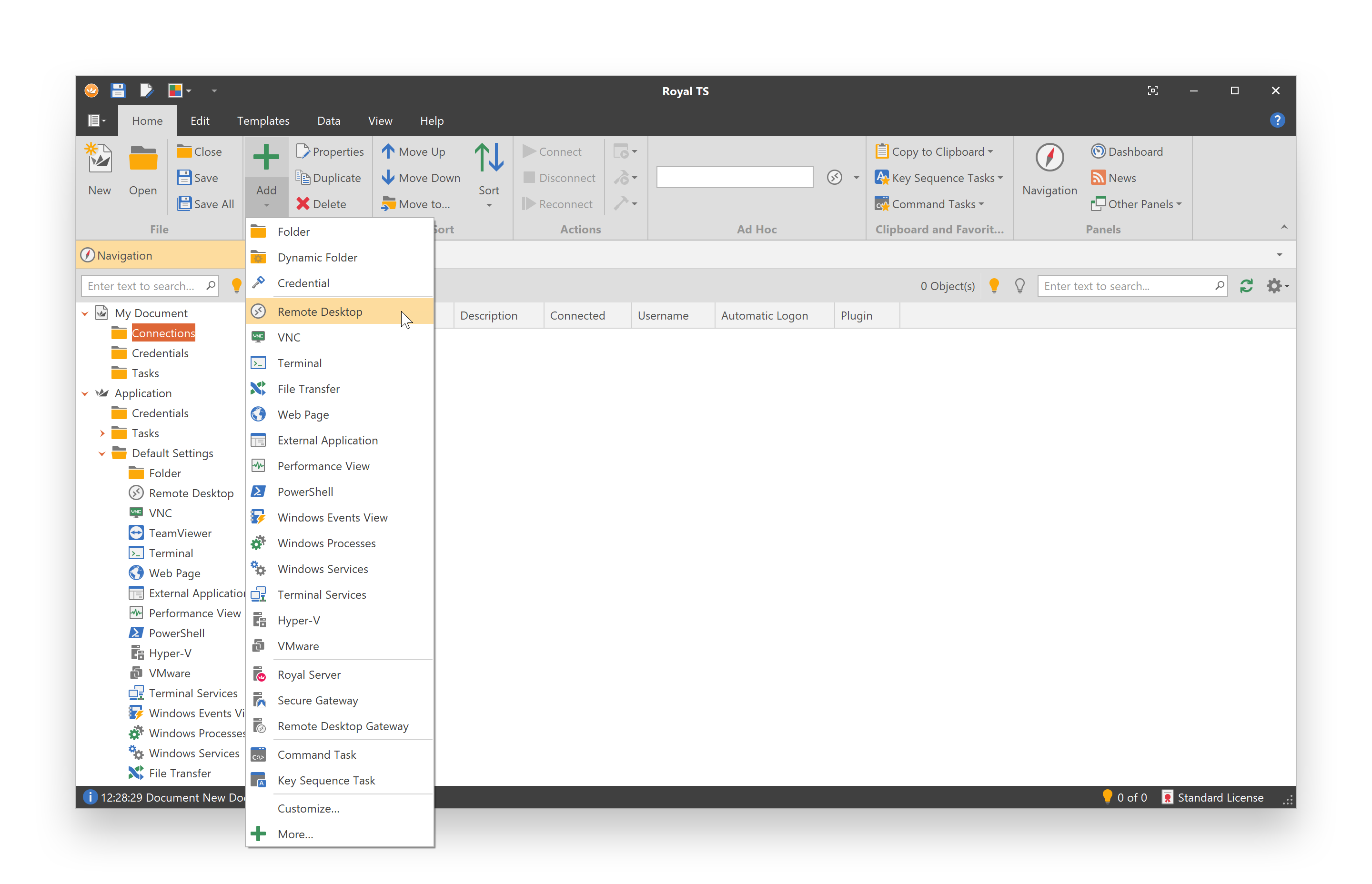Collapse the Application tree node

tap(85, 394)
